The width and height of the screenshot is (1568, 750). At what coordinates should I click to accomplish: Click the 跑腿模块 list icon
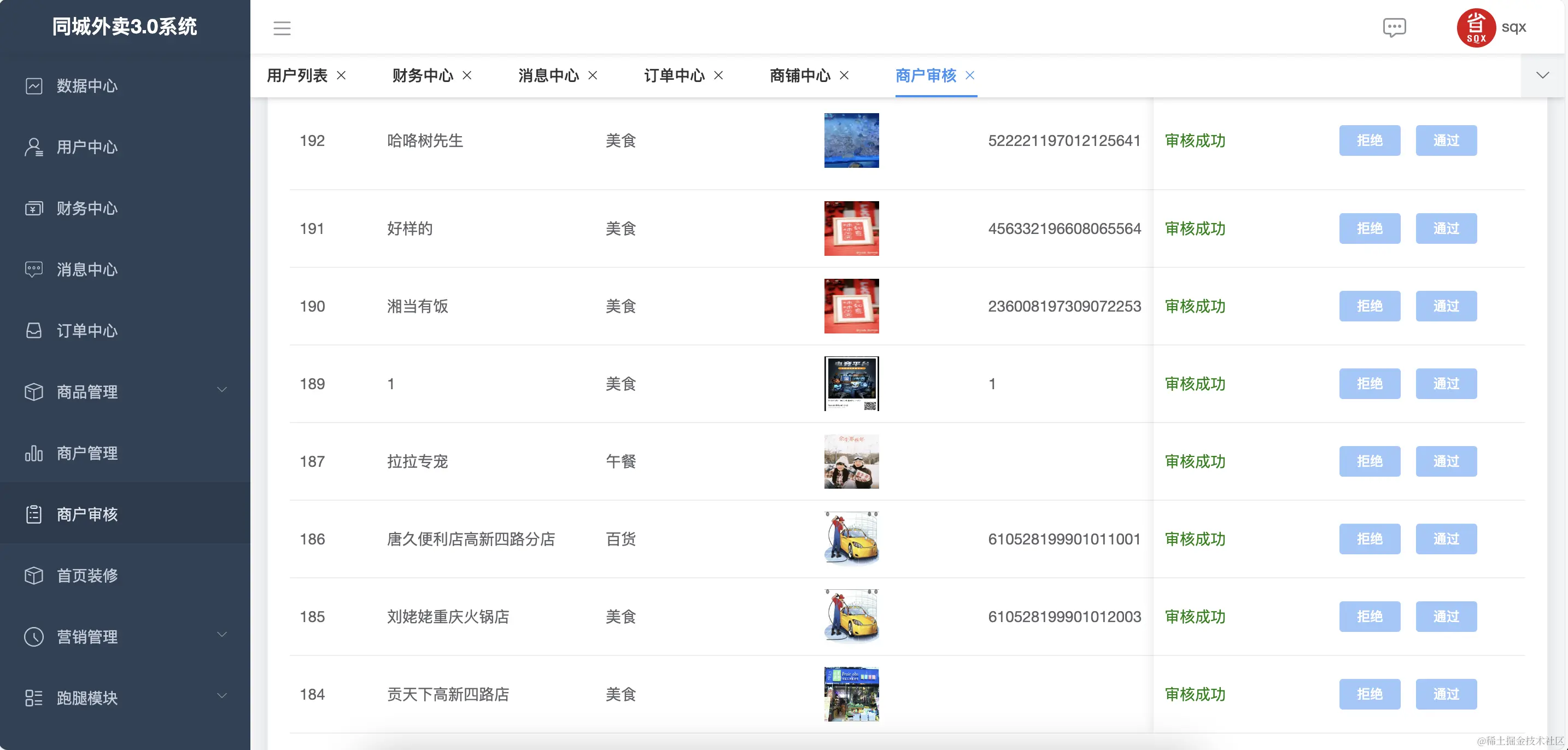point(34,698)
